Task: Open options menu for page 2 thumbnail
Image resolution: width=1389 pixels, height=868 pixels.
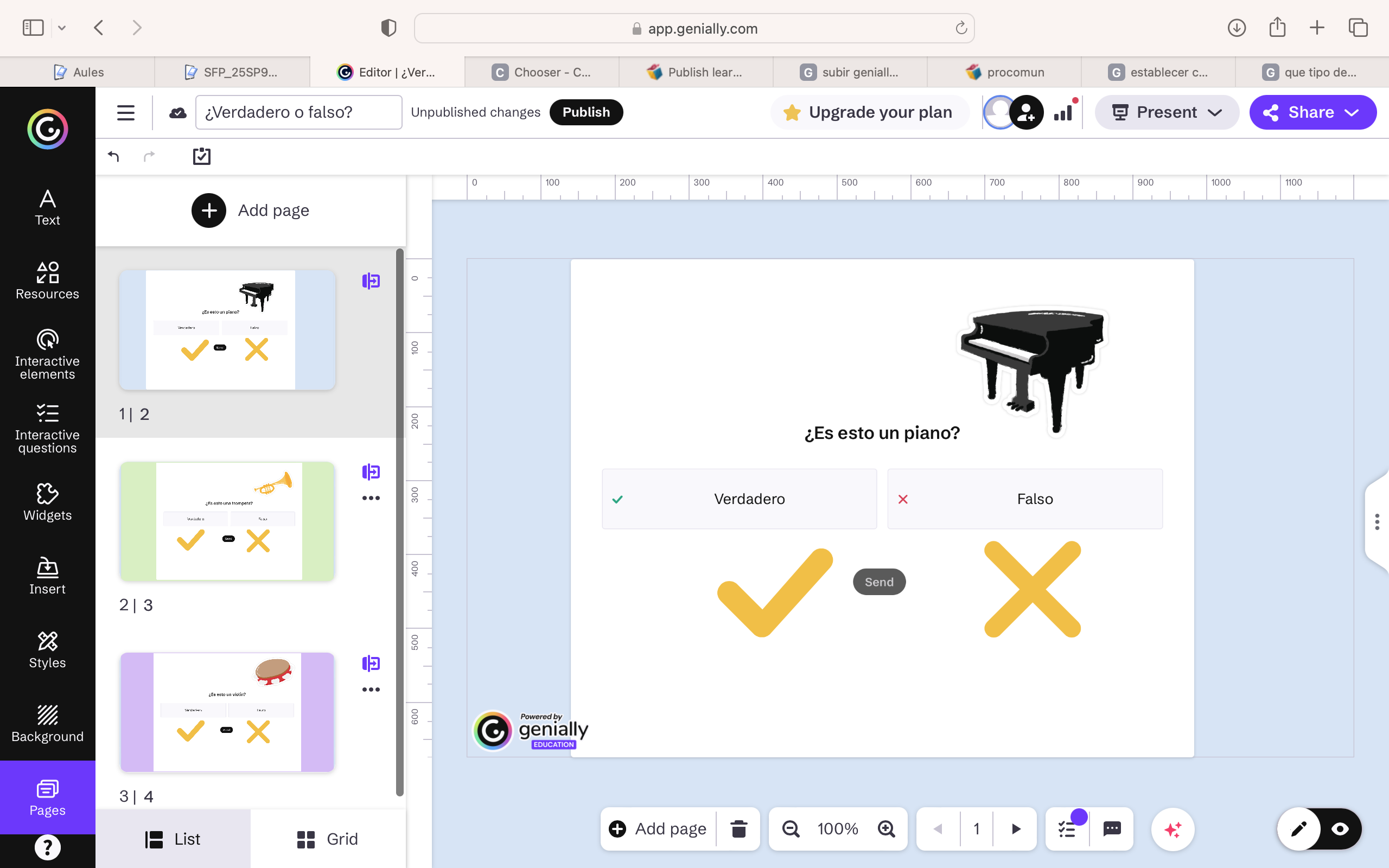Action: pyautogui.click(x=371, y=497)
